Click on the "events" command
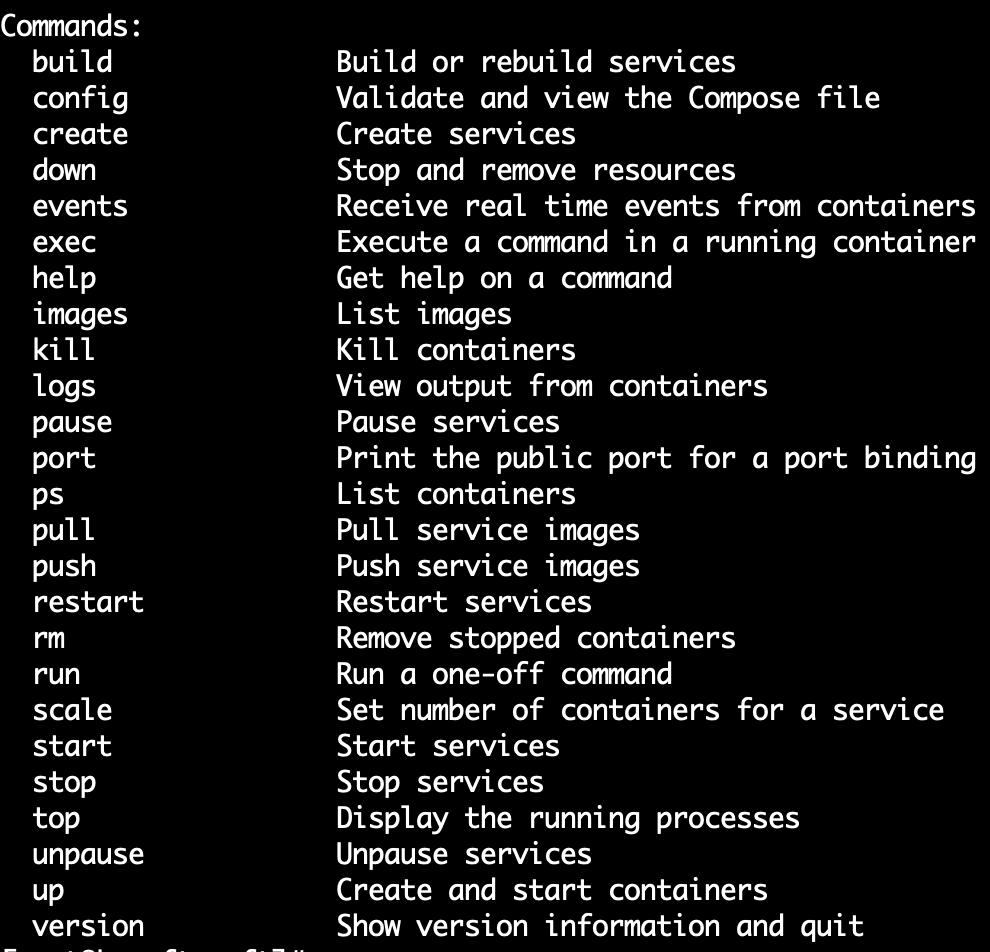Screen dimensions: 990x952 (x=80, y=206)
